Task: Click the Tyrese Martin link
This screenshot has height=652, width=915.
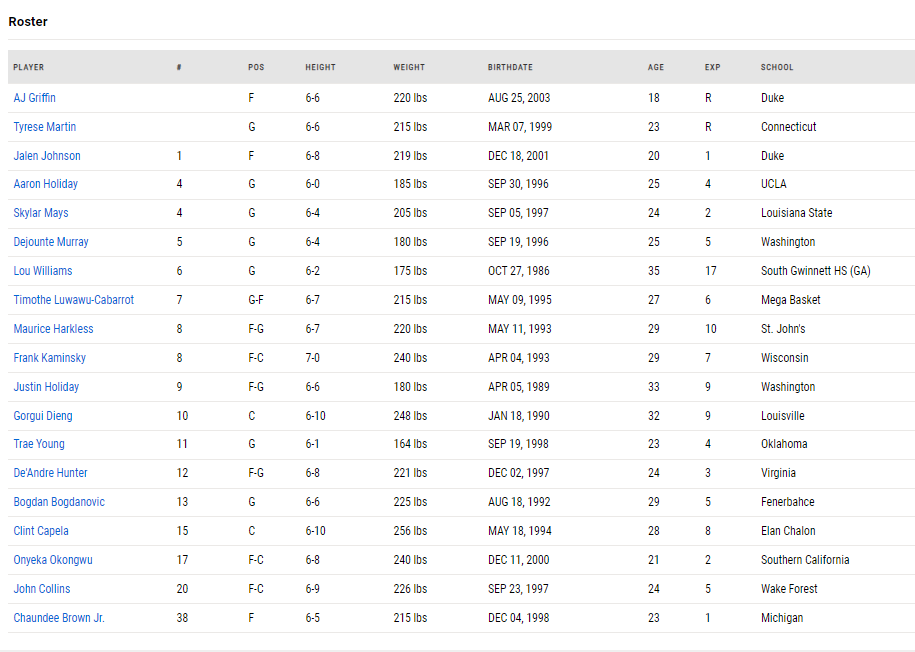Action: pyautogui.click(x=44, y=127)
